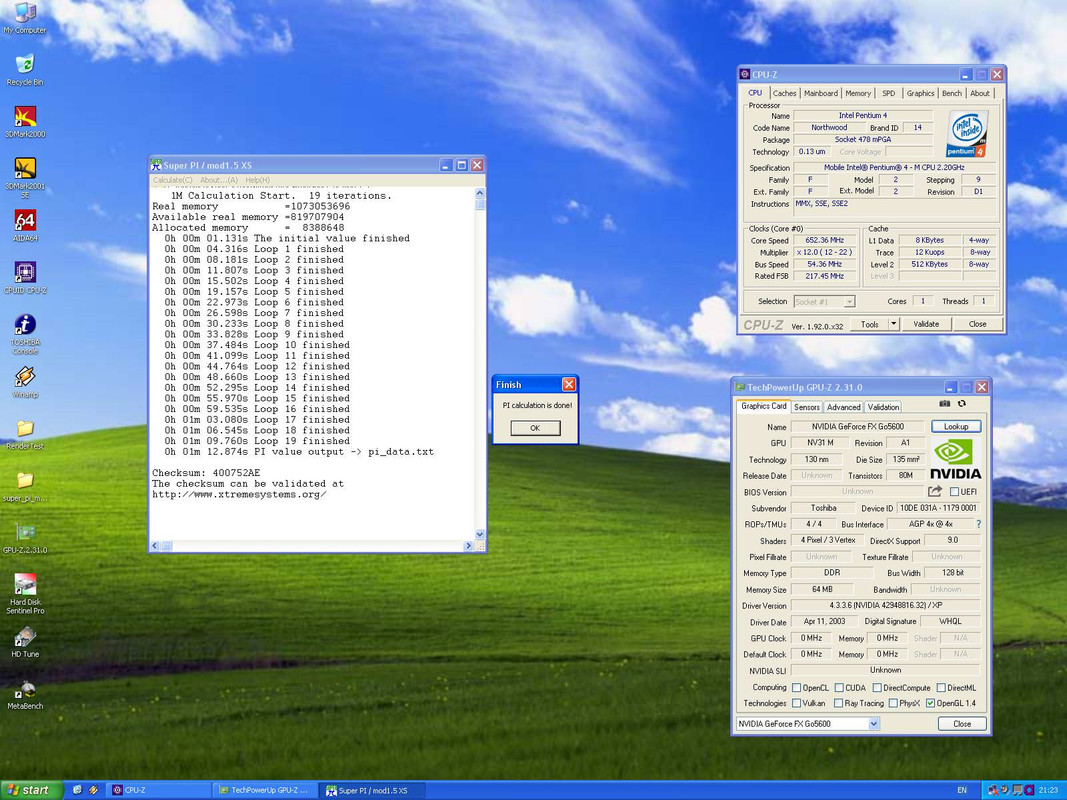Viewport: 1067px width, 800px height.
Task: Click Super PI horizontal scrollbar right arrow
Action: [x=468, y=546]
